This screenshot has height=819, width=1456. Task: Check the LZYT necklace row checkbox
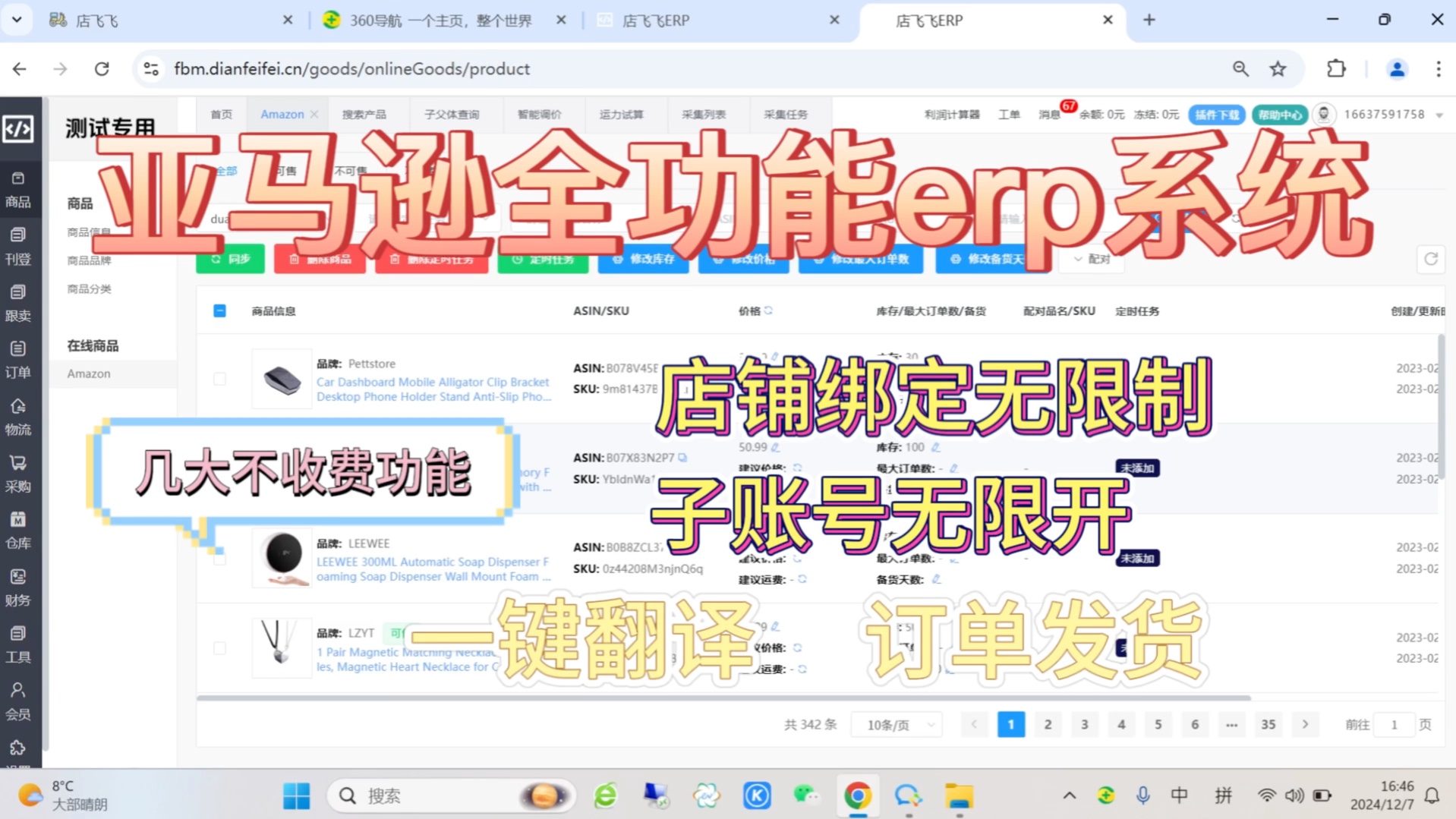219,648
